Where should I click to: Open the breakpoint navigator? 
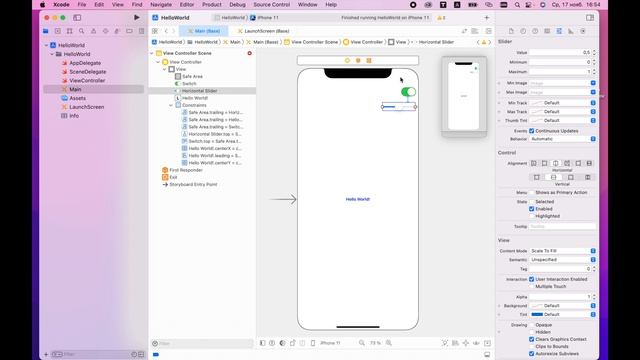129,31
